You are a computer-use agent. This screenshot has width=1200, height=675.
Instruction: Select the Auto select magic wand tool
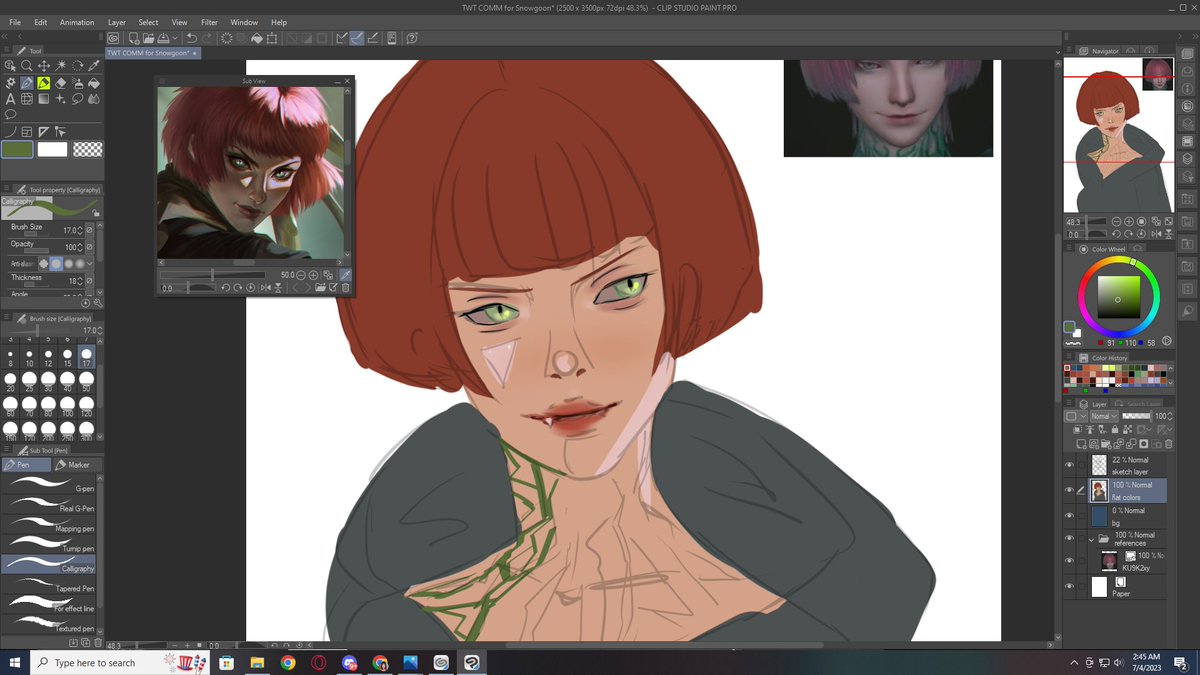[60, 66]
